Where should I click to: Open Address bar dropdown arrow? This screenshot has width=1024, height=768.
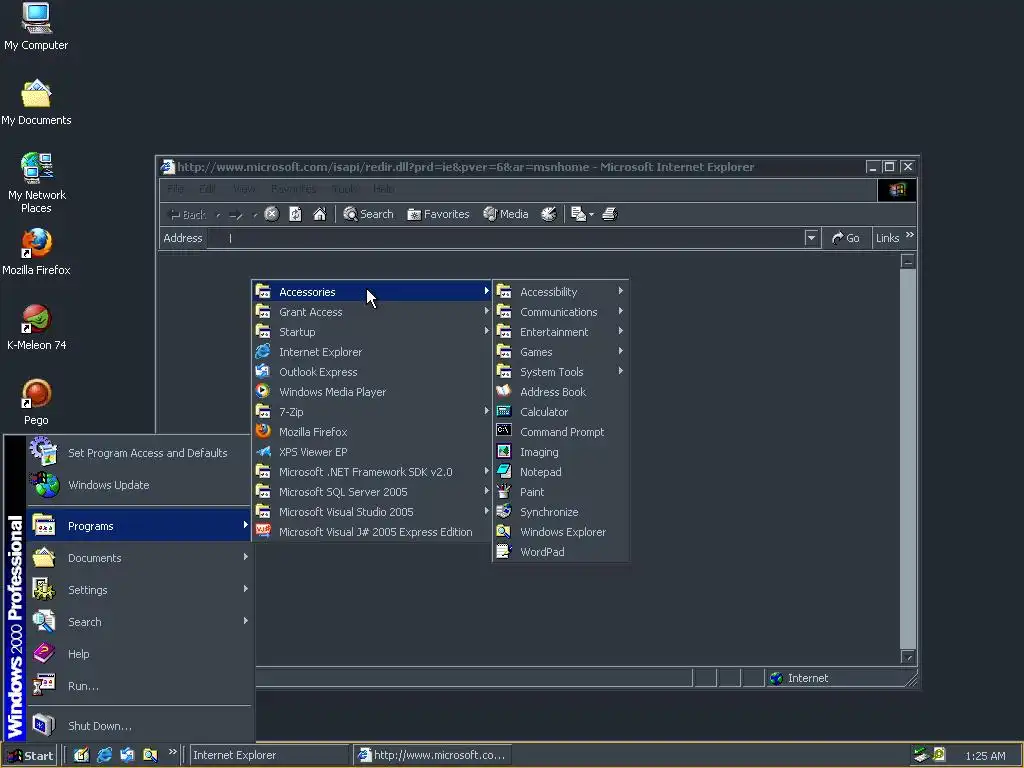coord(811,238)
